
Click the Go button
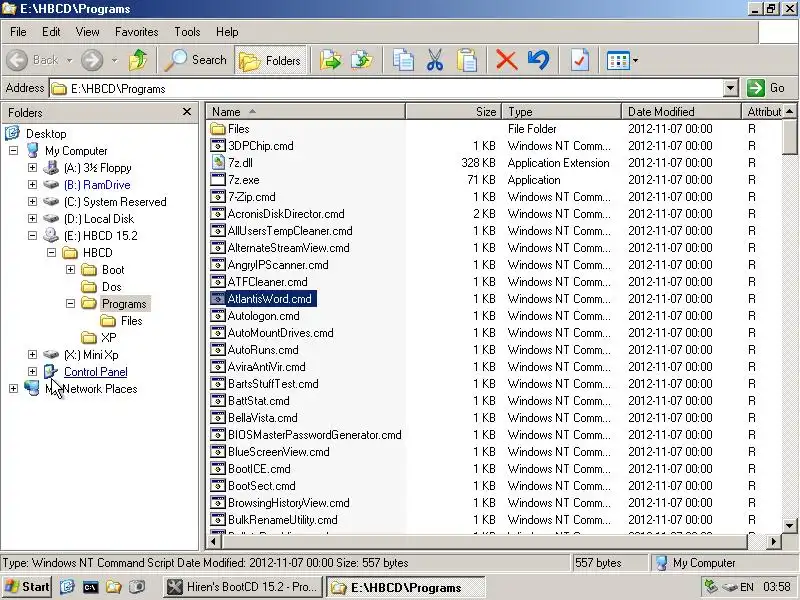(x=766, y=88)
